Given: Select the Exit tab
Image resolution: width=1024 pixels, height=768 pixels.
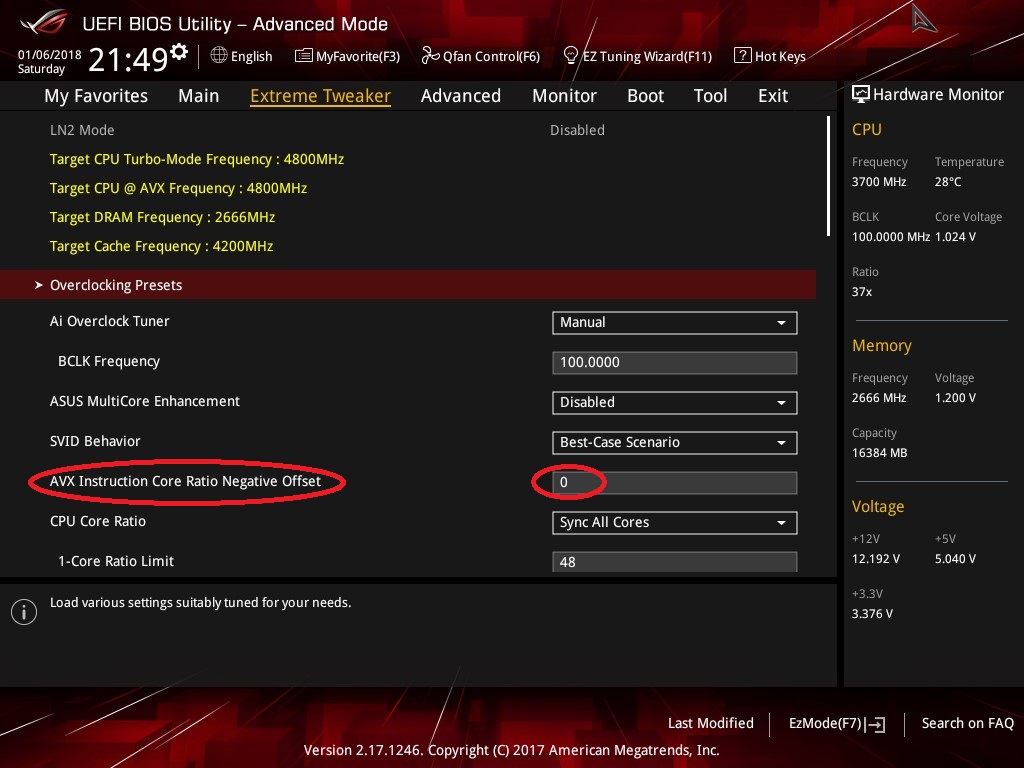Looking at the screenshot, I should tap(773, 96).
